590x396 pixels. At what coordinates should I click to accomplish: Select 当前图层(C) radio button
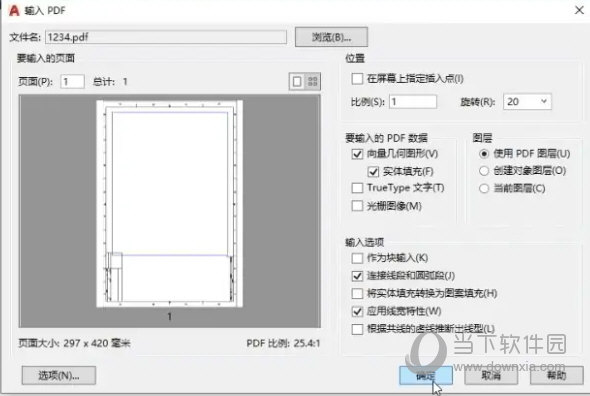pos(484,188)
